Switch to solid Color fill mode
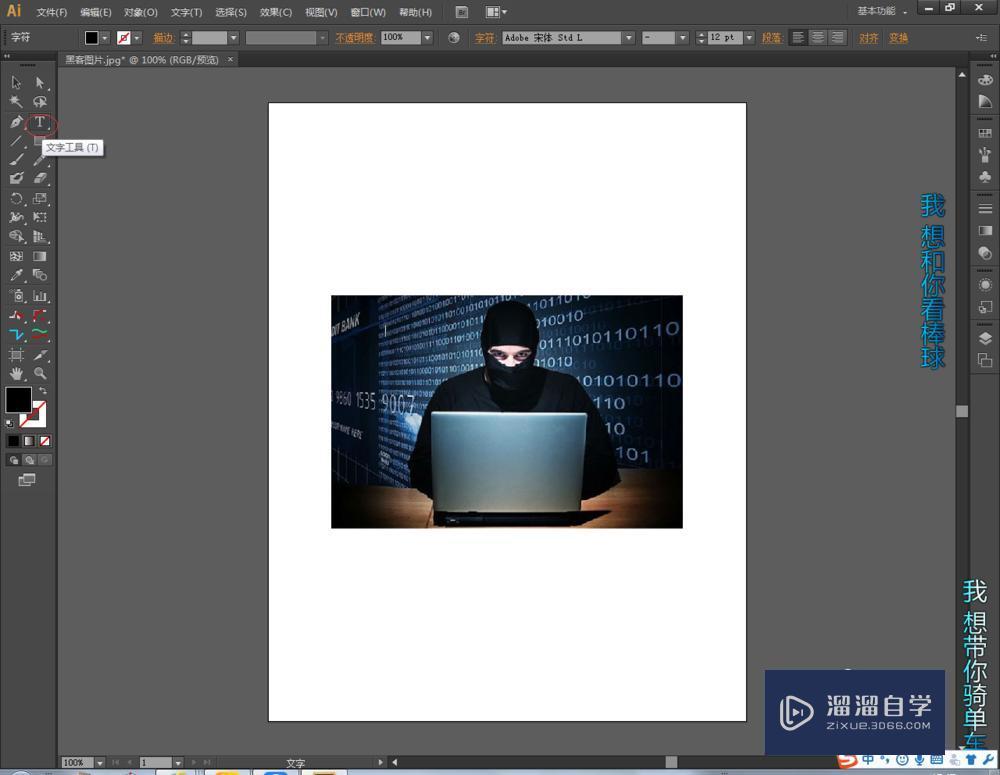 [13, 441]
